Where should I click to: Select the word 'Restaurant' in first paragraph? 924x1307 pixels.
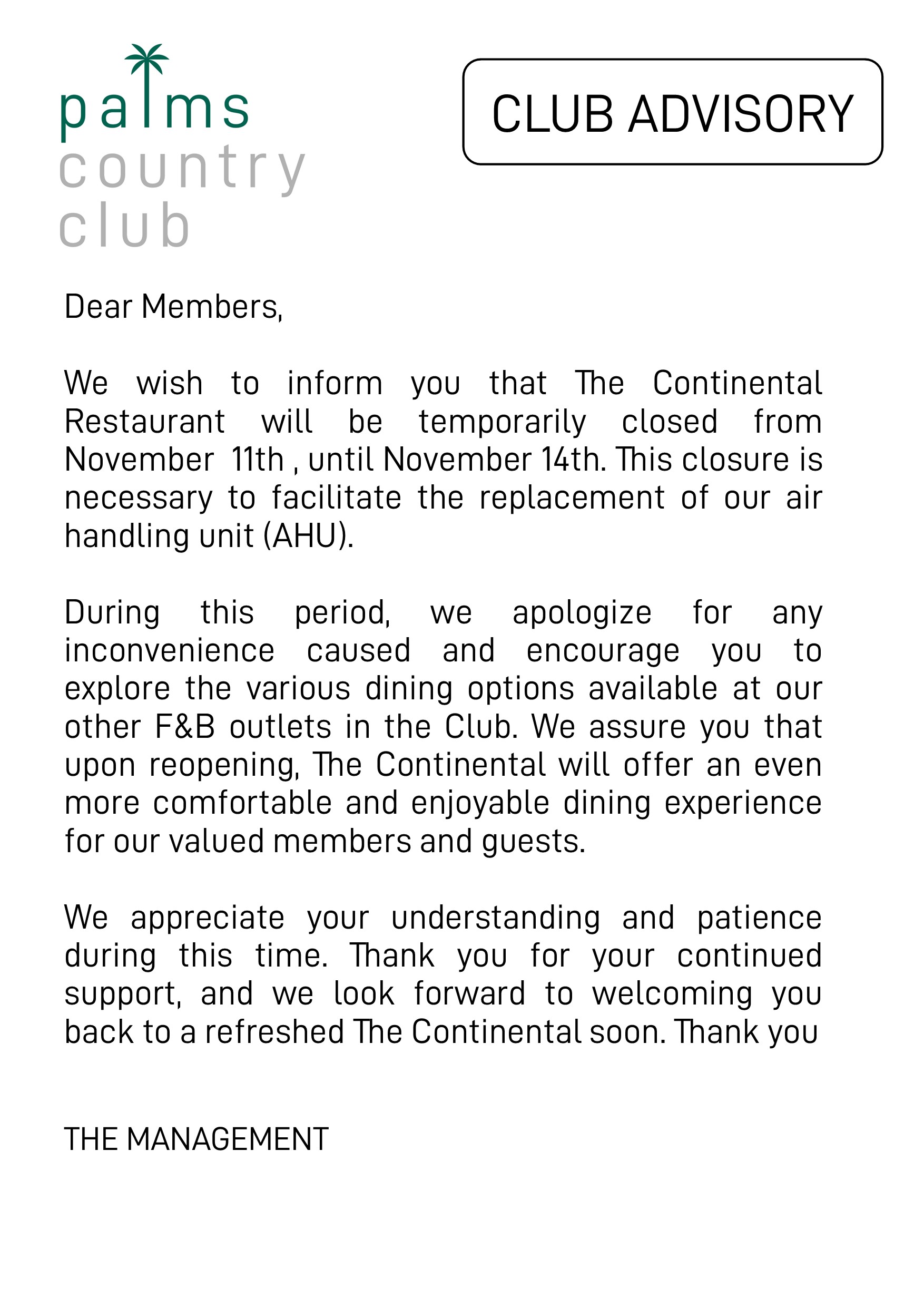point(144,422)
